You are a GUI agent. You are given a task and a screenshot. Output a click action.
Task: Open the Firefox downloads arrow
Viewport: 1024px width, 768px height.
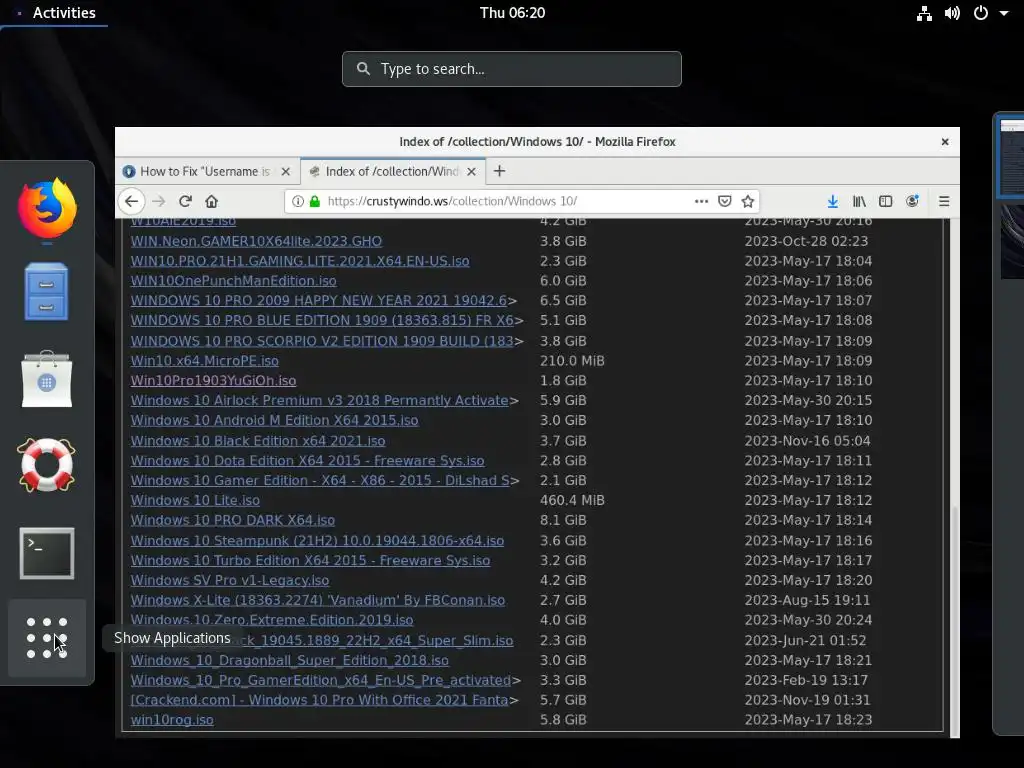[833, 201]
